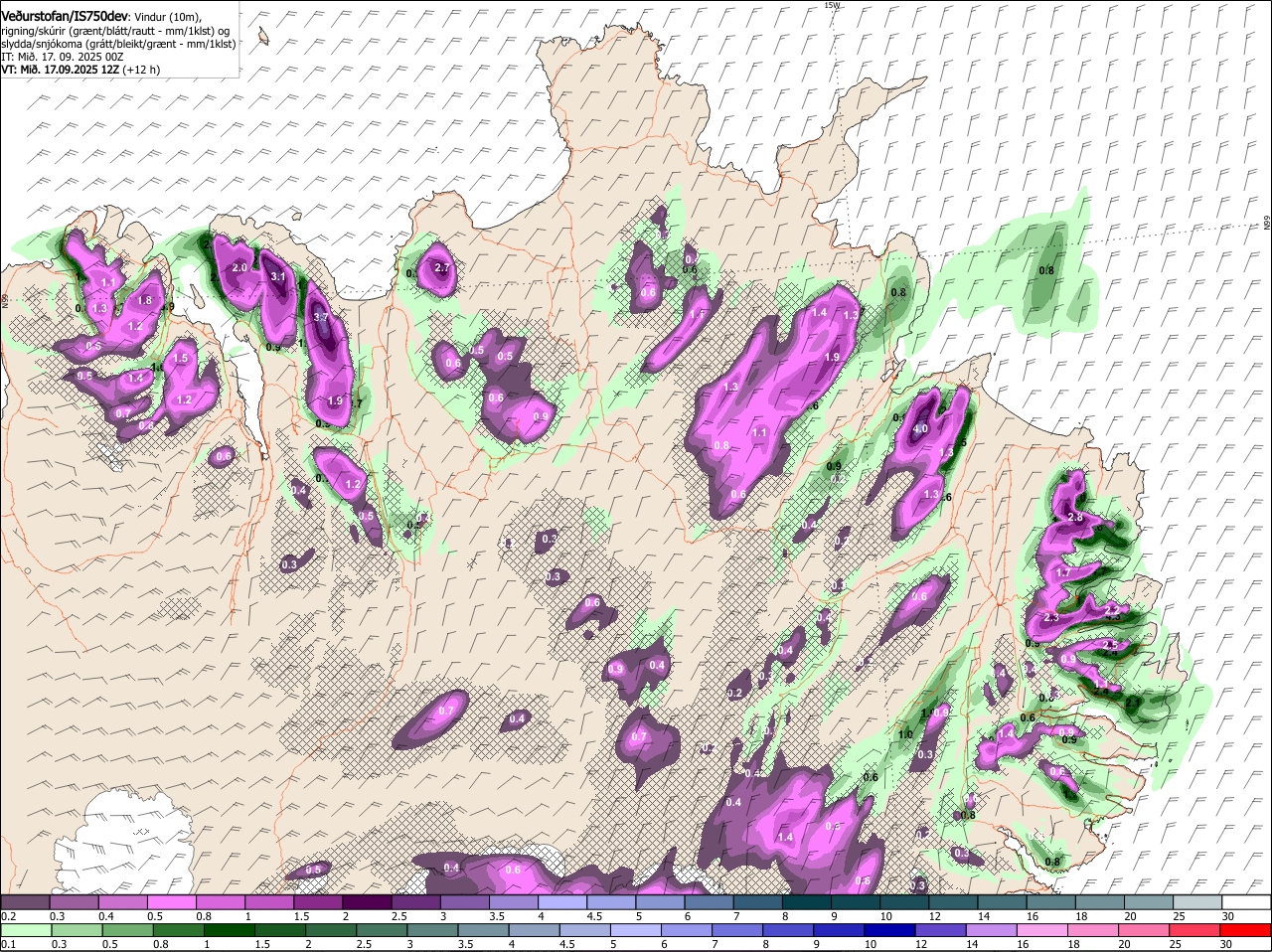Click the 3.1 precipitation value on the map

click(x=278, y=276)
